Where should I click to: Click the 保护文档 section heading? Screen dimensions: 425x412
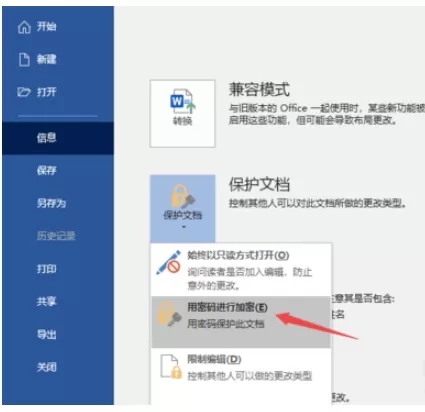259,184
